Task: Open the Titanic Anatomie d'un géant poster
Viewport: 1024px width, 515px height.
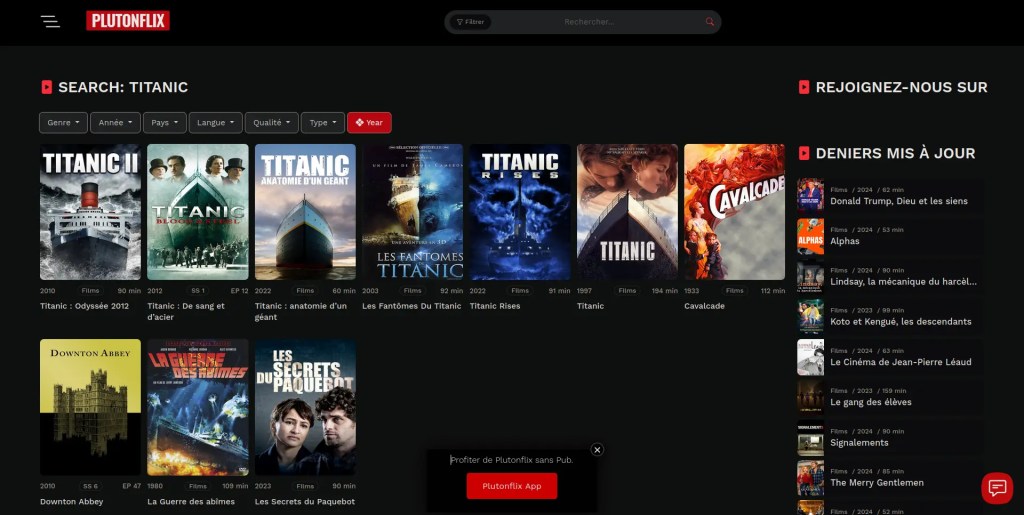Action: click(305, 212)
